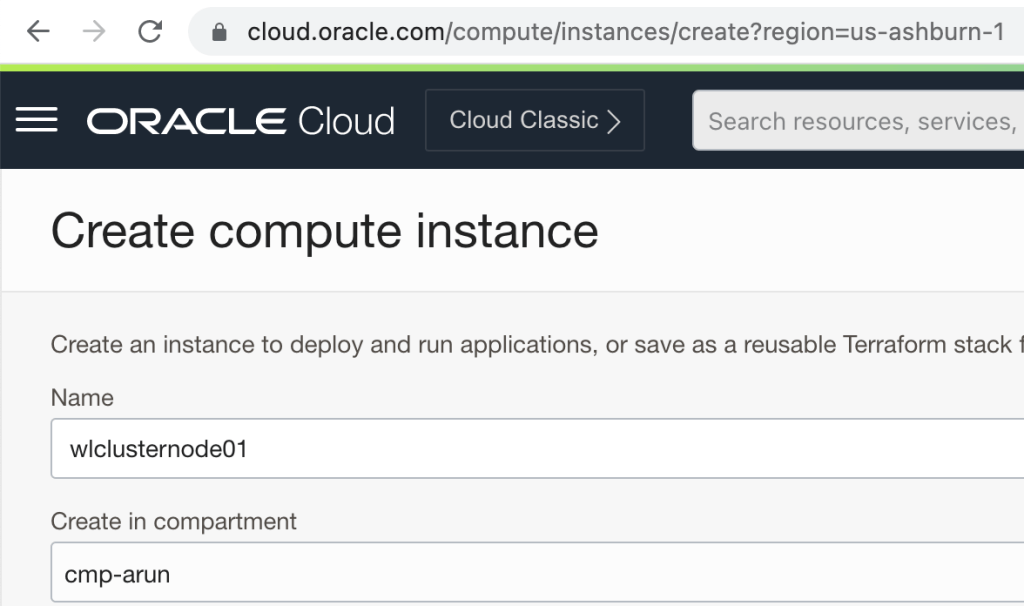This screenshot has height=606, width=1024.
Task: Click the browser back arrow
Action: pos(38,32)
